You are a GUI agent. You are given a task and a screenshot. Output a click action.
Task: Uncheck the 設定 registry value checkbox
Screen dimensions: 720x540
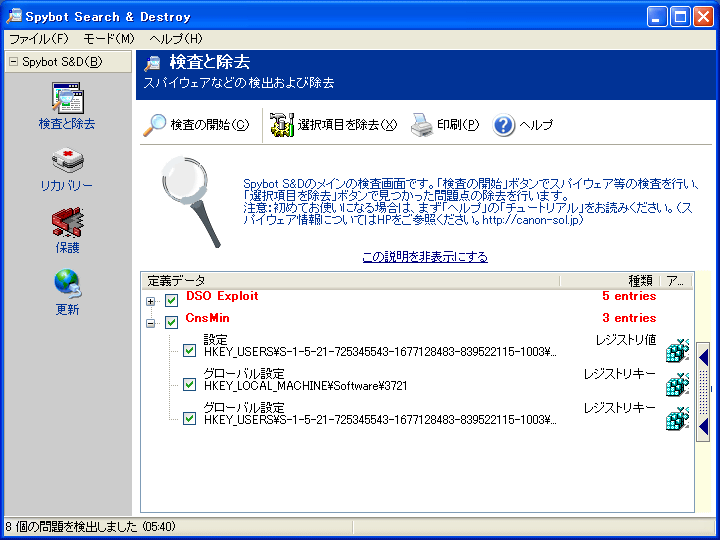click(189, 351)
